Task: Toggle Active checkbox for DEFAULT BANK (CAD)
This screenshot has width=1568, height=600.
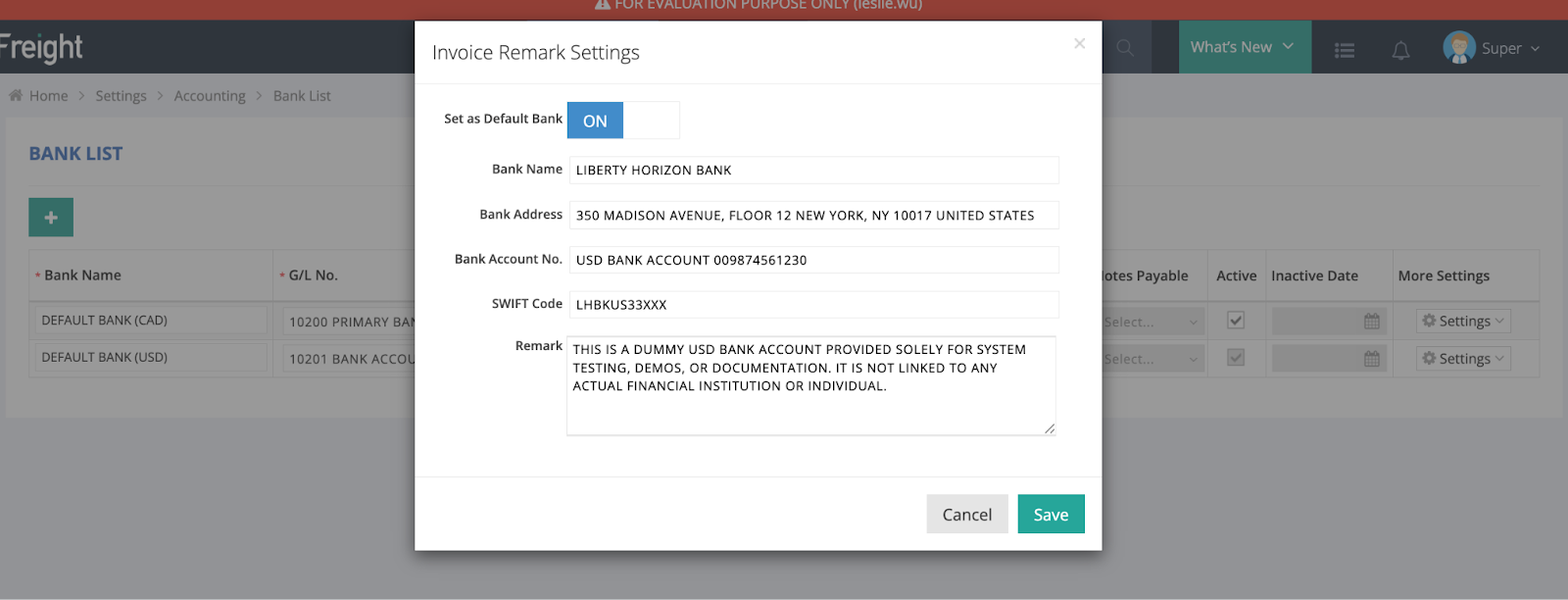Action: [1236, 321]
